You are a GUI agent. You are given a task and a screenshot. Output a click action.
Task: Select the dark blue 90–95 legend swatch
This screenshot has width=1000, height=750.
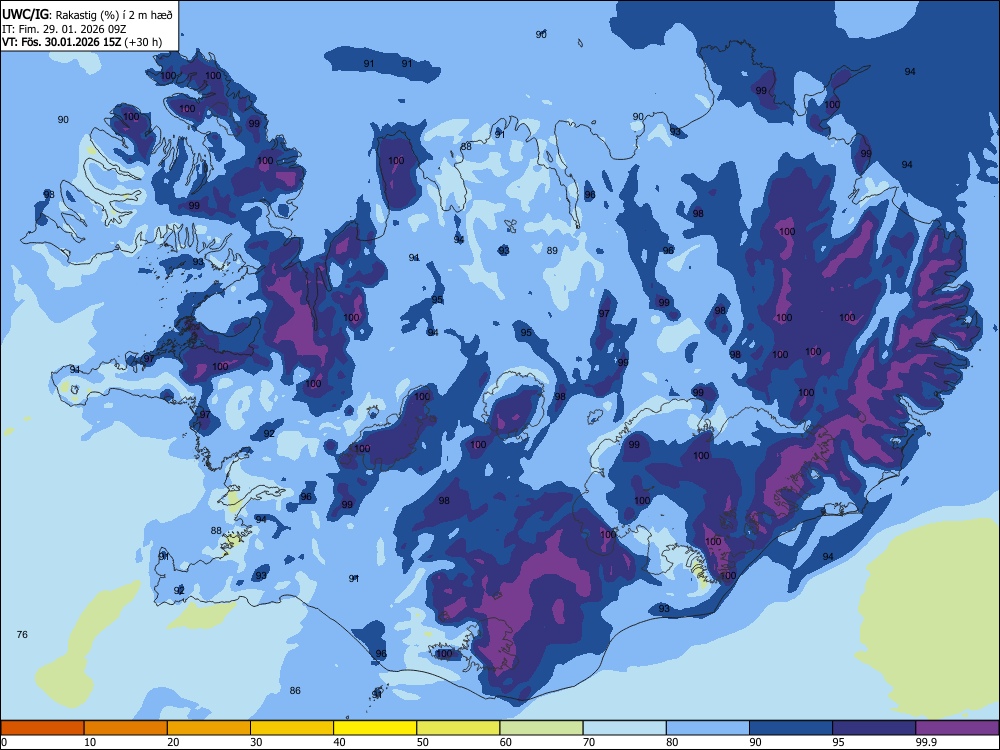[x=791, y=728]
